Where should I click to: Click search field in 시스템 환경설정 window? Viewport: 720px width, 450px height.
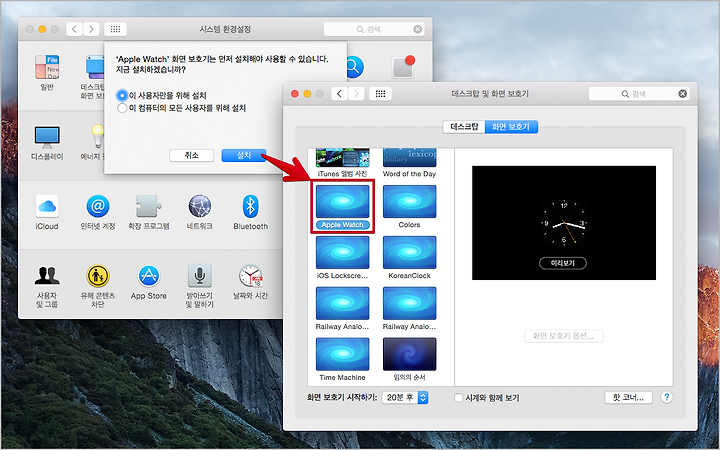point(374,29)
